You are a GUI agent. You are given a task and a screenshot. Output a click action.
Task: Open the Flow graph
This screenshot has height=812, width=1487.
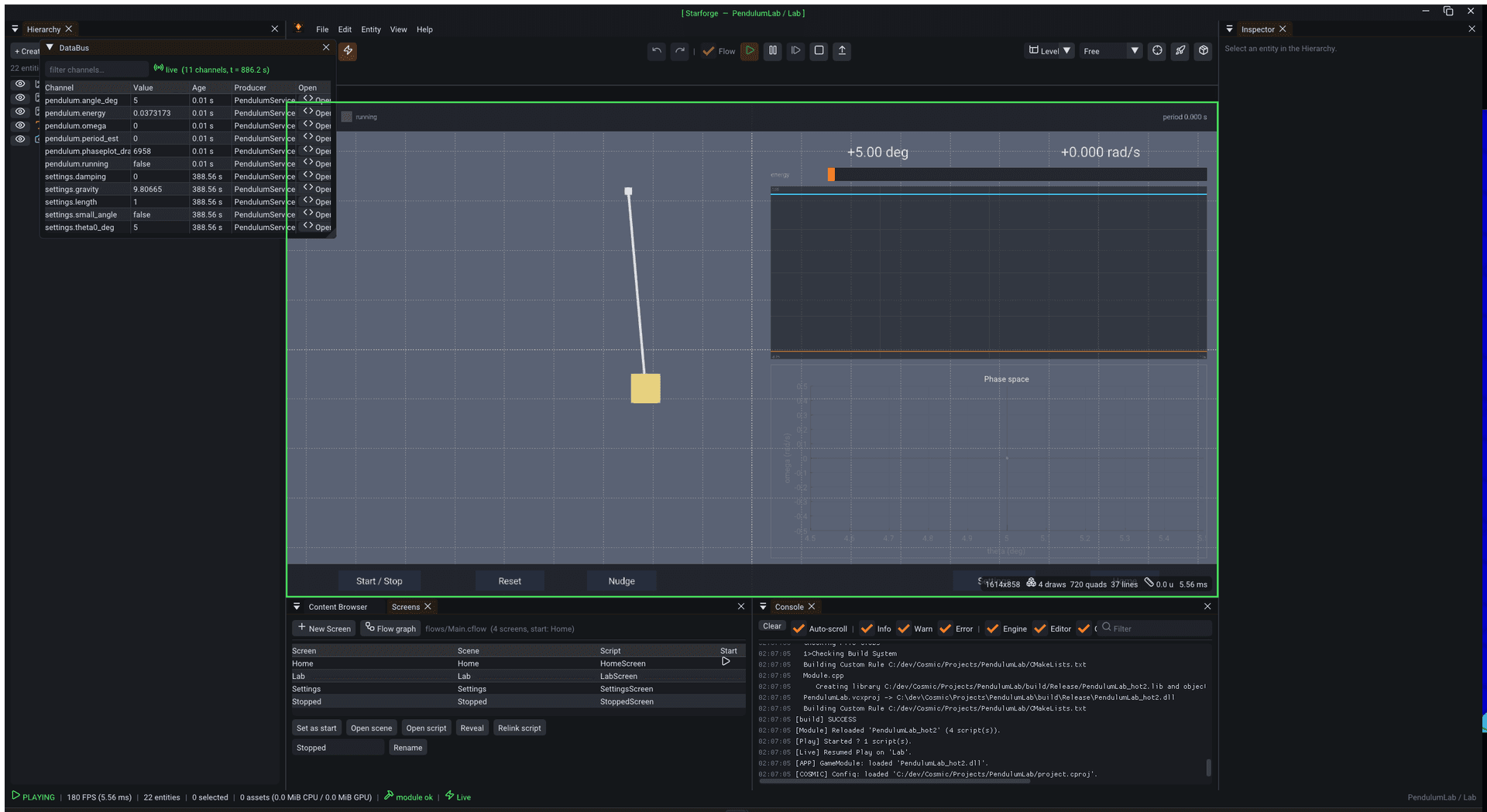(x=390, y=629)
